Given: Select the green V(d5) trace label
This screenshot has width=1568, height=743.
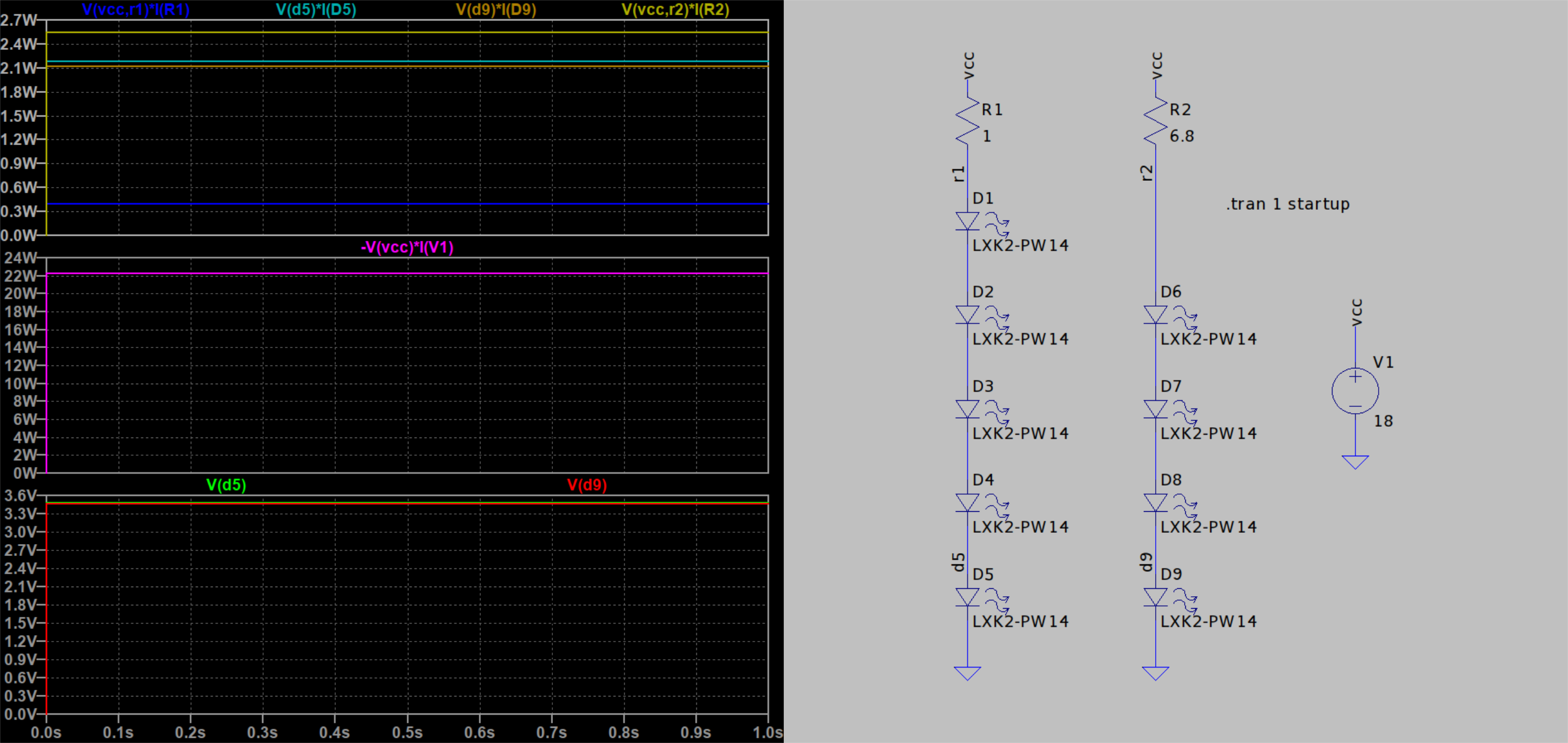Looking at the screenshot, I should tap(226, 485).
